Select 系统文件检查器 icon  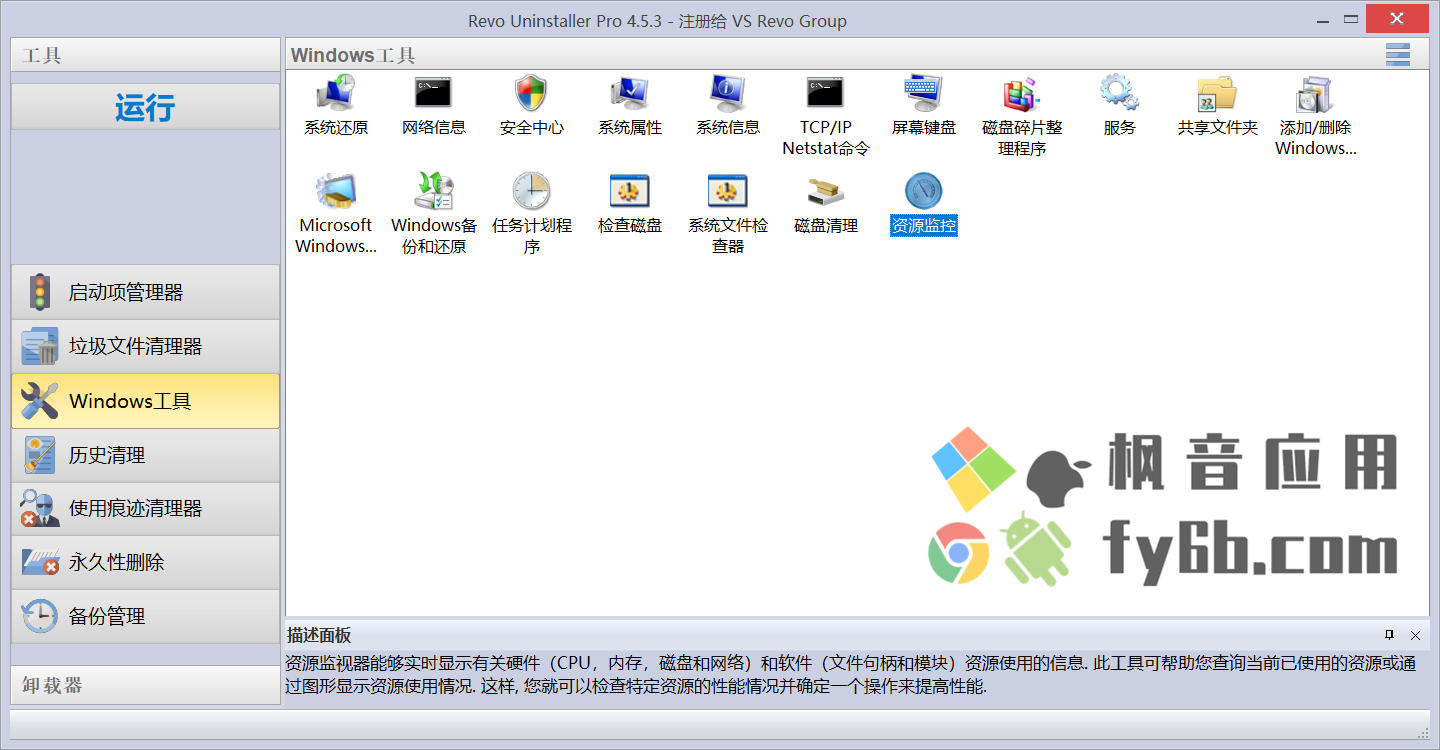(x=728, y=192)
